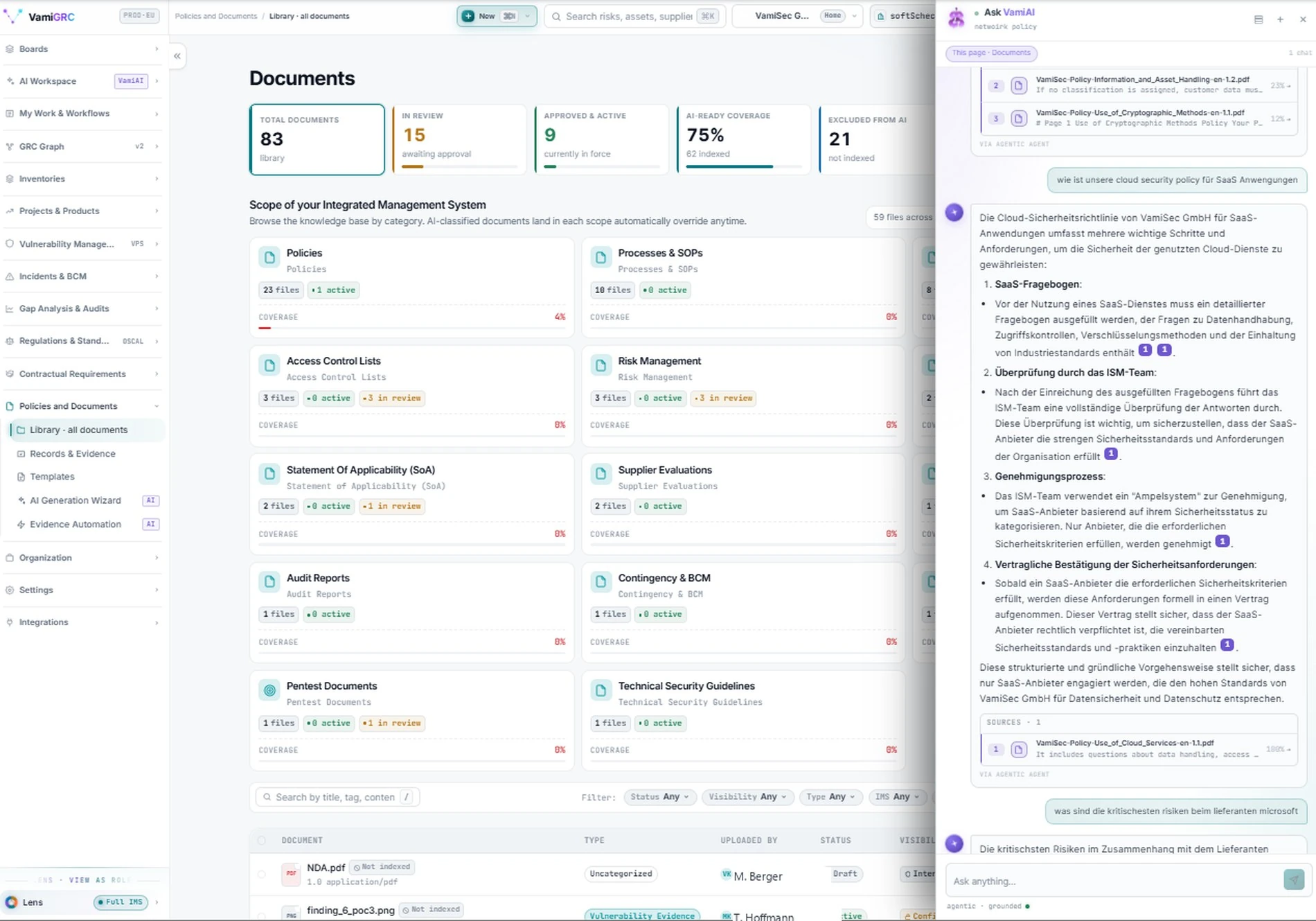Click the Risk Management category icon

[601, 365]
